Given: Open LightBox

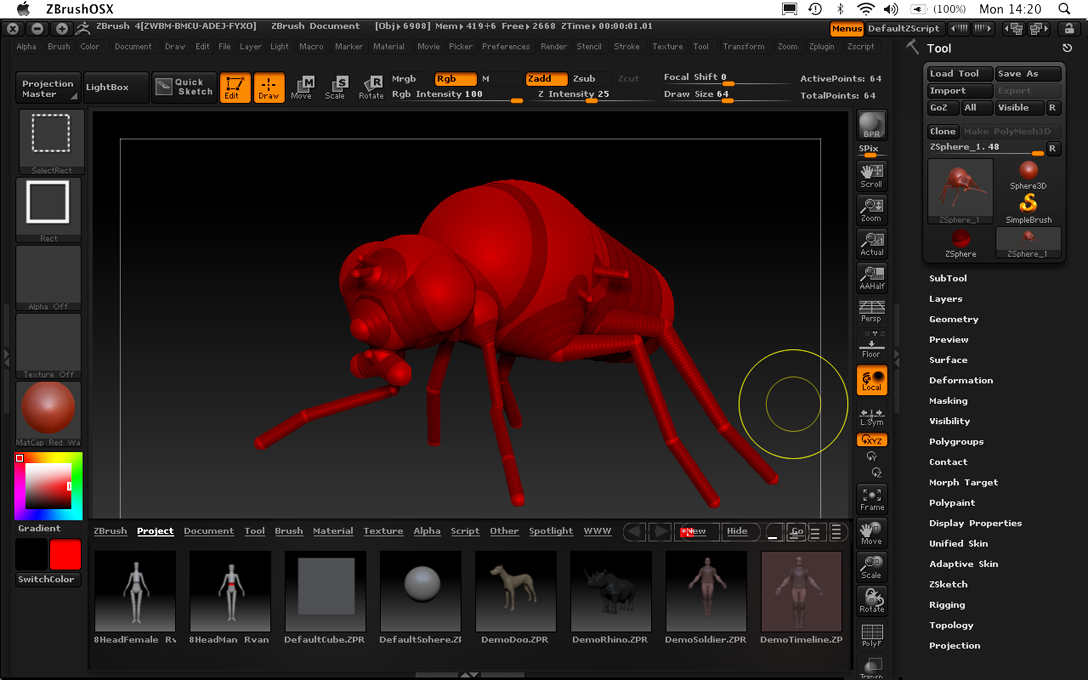Looking at the screenshot, I should [110, 87].
